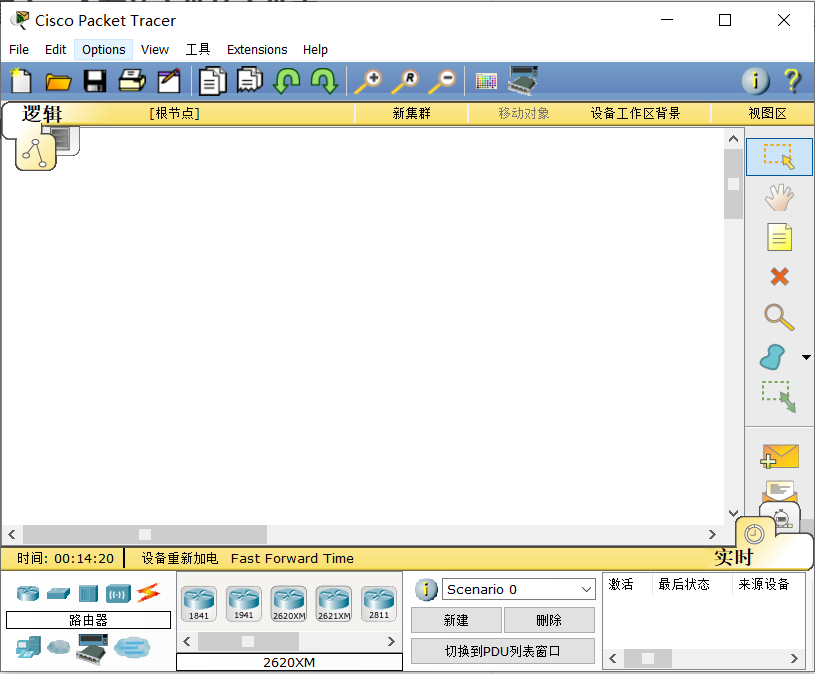Choose the red X Delete tool
Viewport: 815px width, 674px height.
(779, 276)
